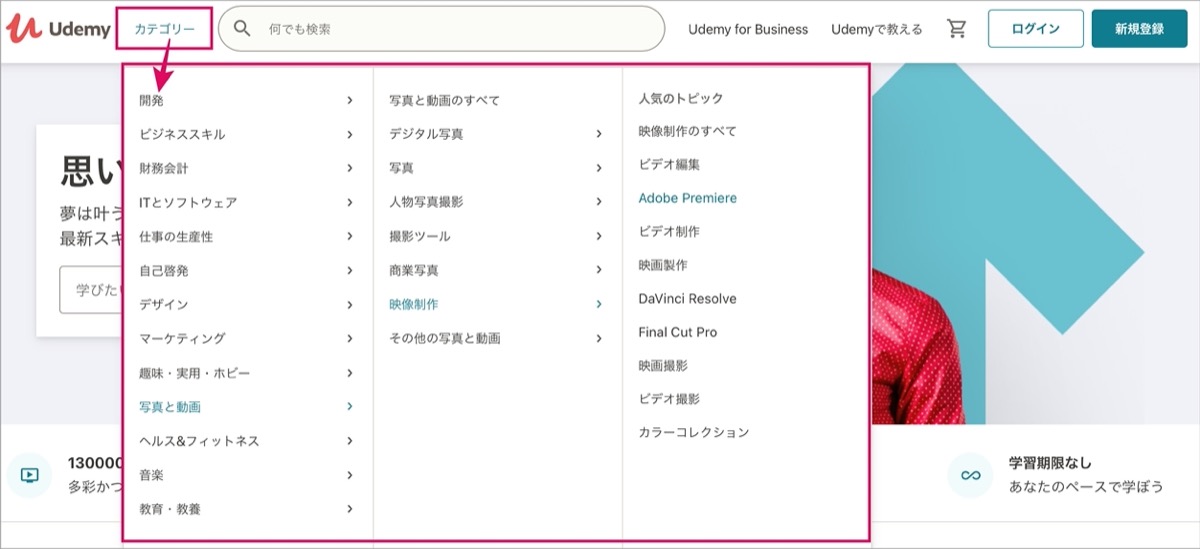Open DaVinci Resolve topic
1200x549 pixels.
click(x=688, y=298)
